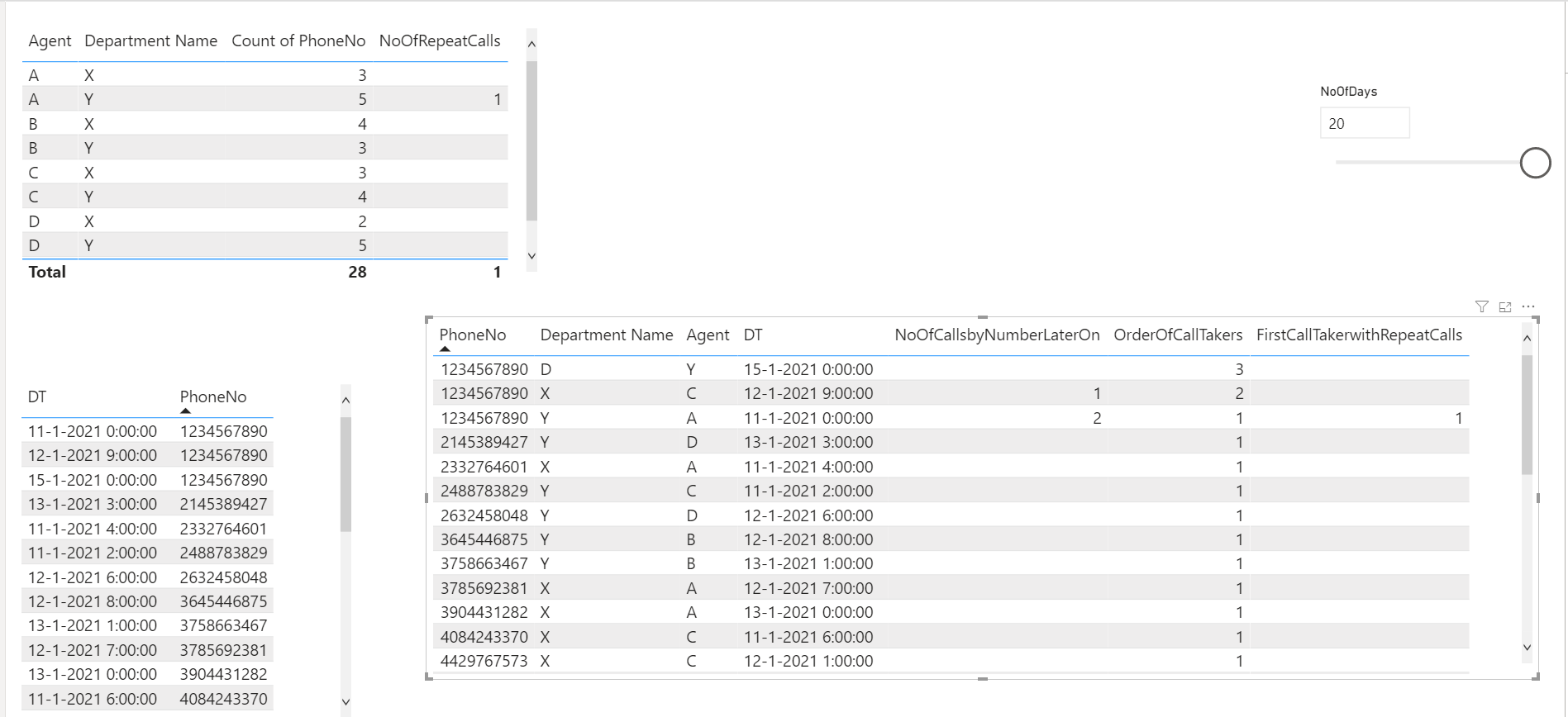This screenshot has height=717, width=1568.
Task: Click the focus mode icon above detail table
Action: [x=1505, y=306]
